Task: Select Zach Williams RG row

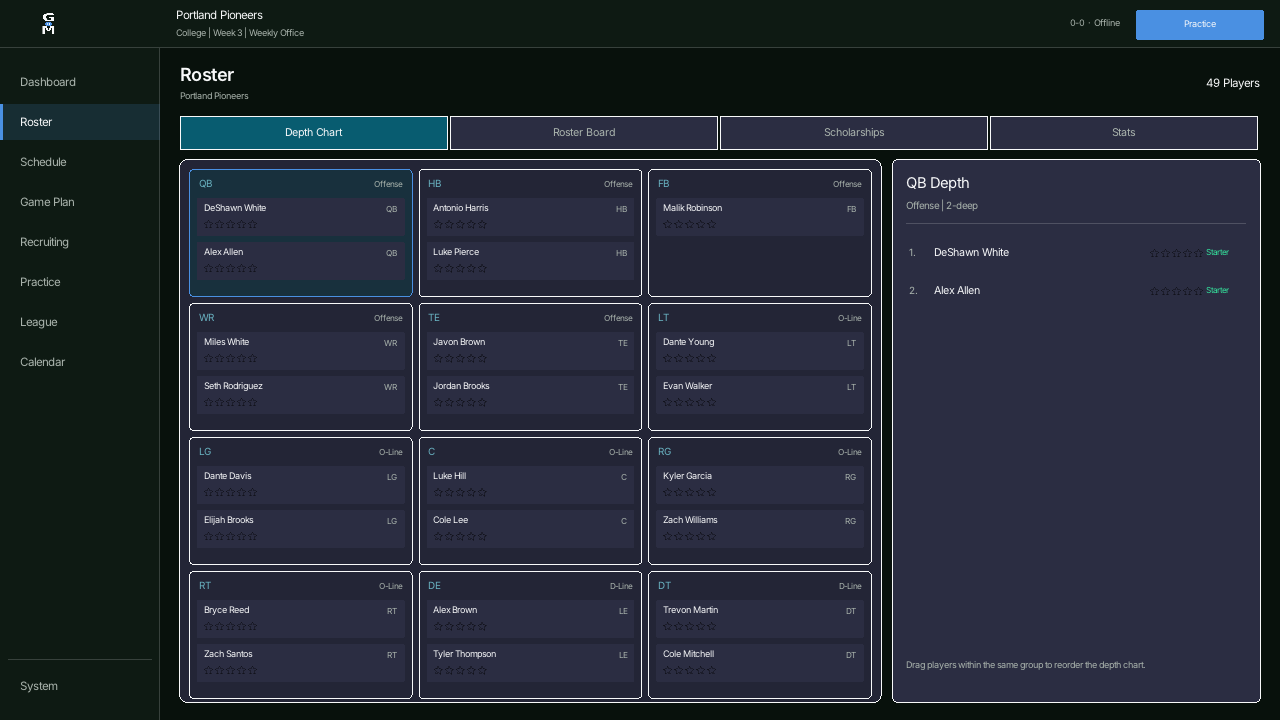Action: [760, 529]
